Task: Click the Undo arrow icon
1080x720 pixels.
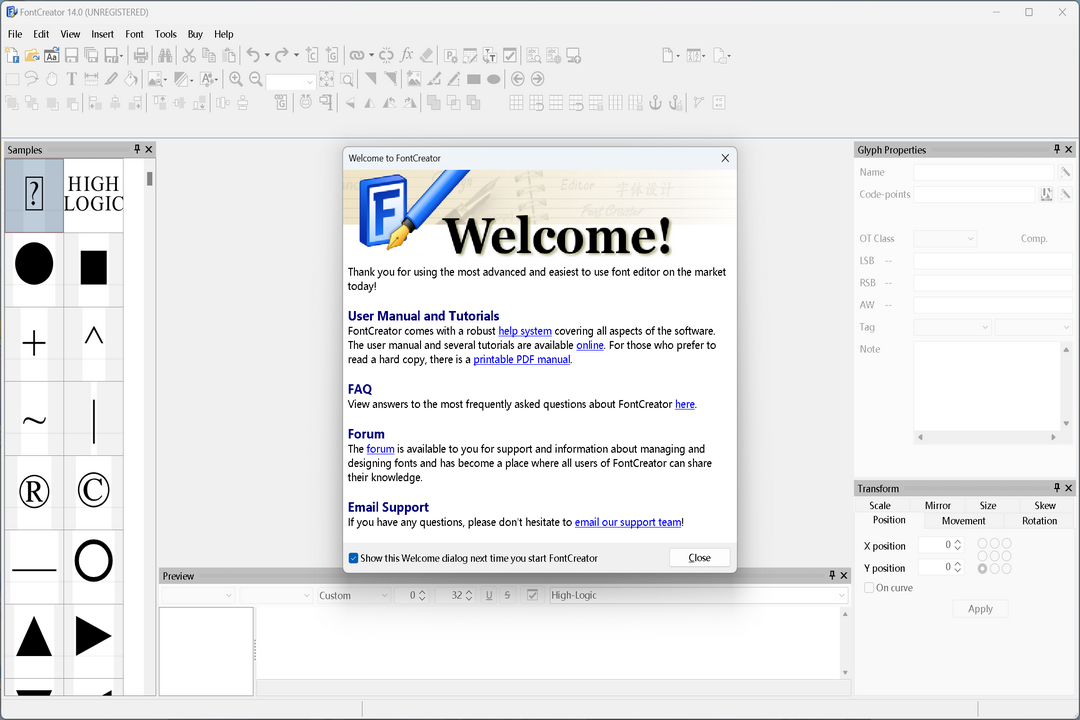Action: coord(253,56)
